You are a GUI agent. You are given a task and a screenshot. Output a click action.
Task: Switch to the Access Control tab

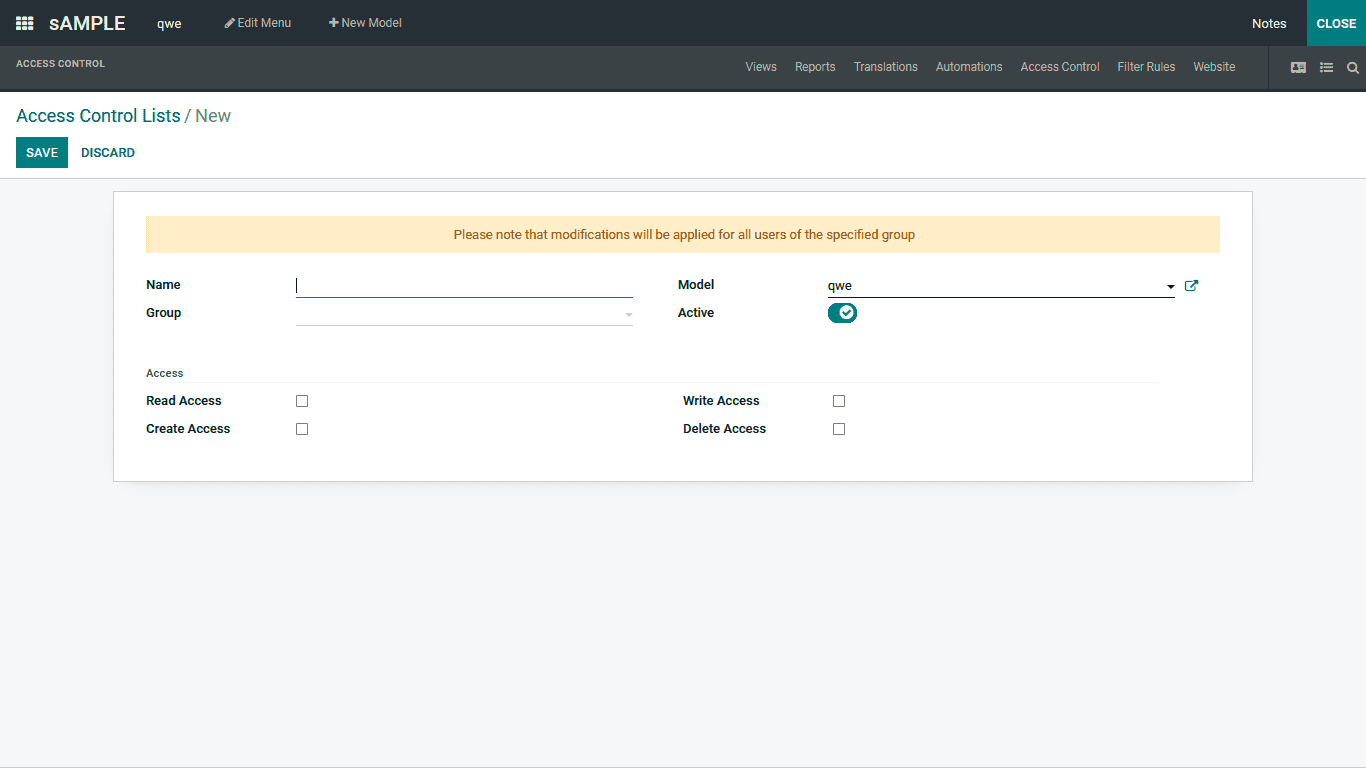coord(1059,67)
